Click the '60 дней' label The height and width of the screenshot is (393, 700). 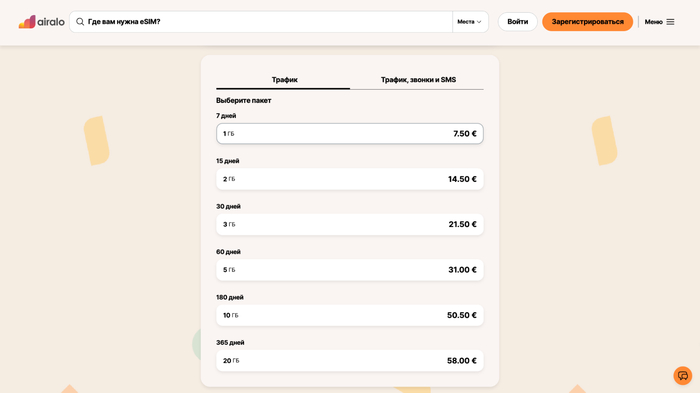(228, 252)
